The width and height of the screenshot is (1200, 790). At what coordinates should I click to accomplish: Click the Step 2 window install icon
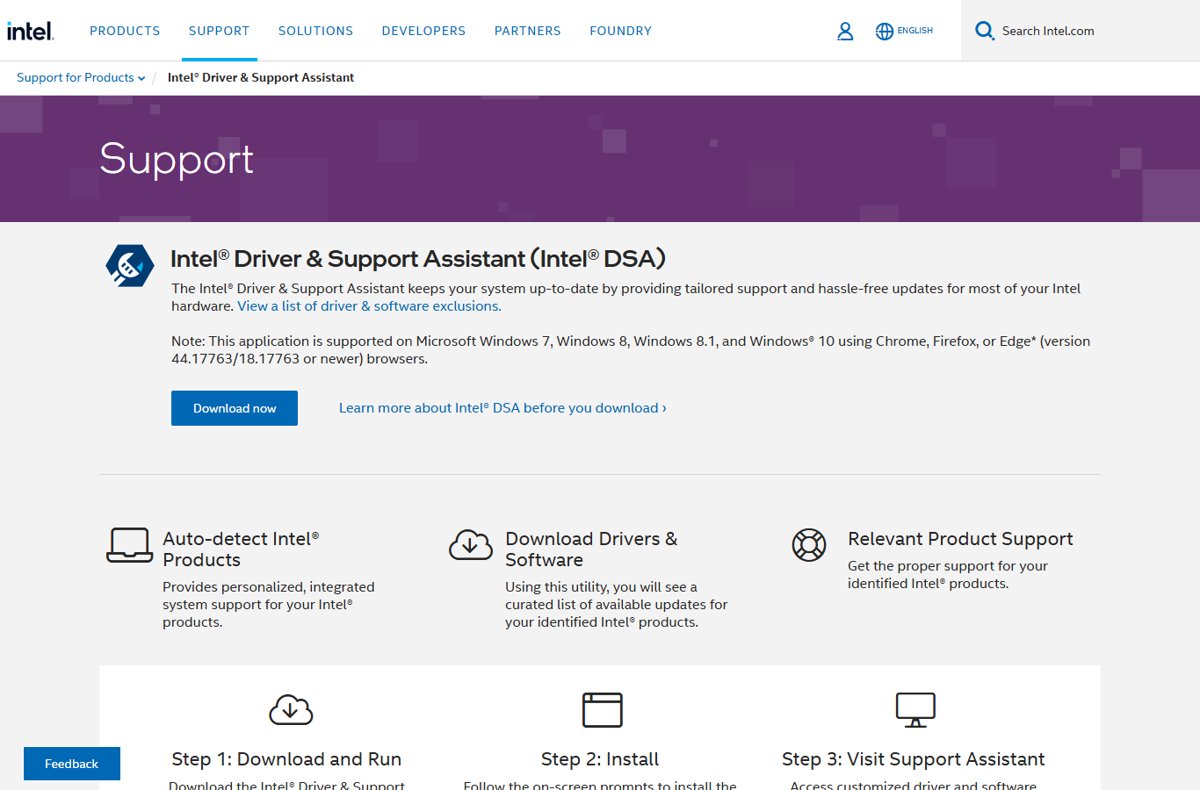602,709
